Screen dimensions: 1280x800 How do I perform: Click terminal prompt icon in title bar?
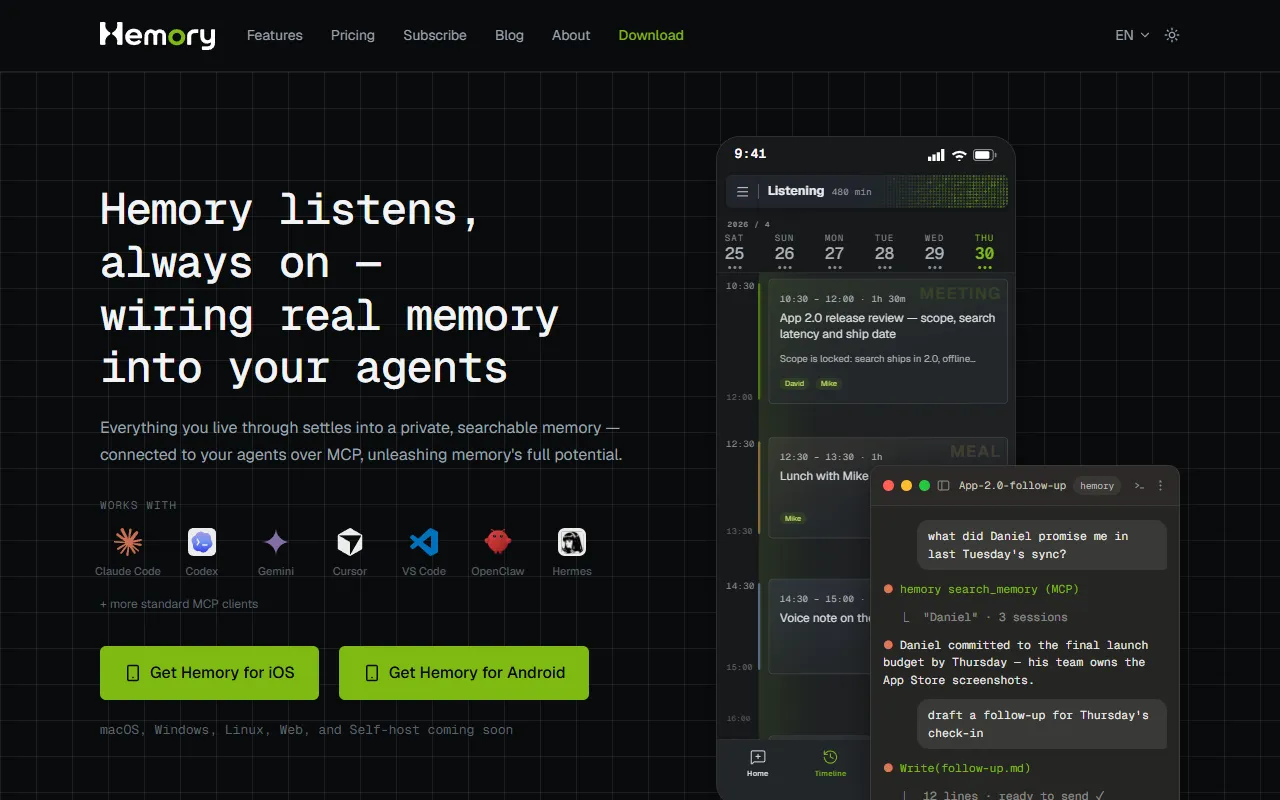[1139, 486]
